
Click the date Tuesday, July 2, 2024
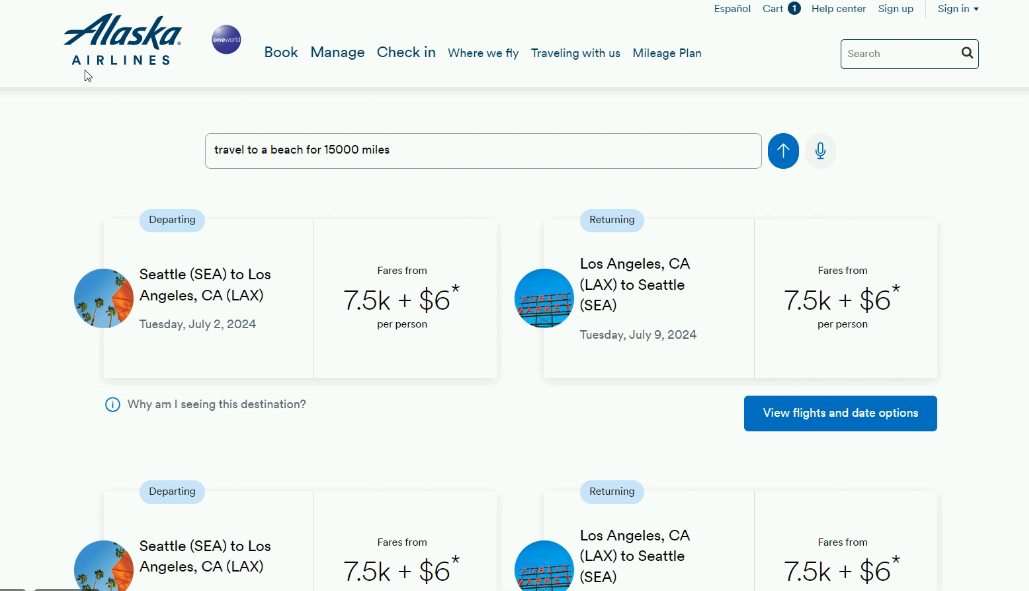click(198, 324)
